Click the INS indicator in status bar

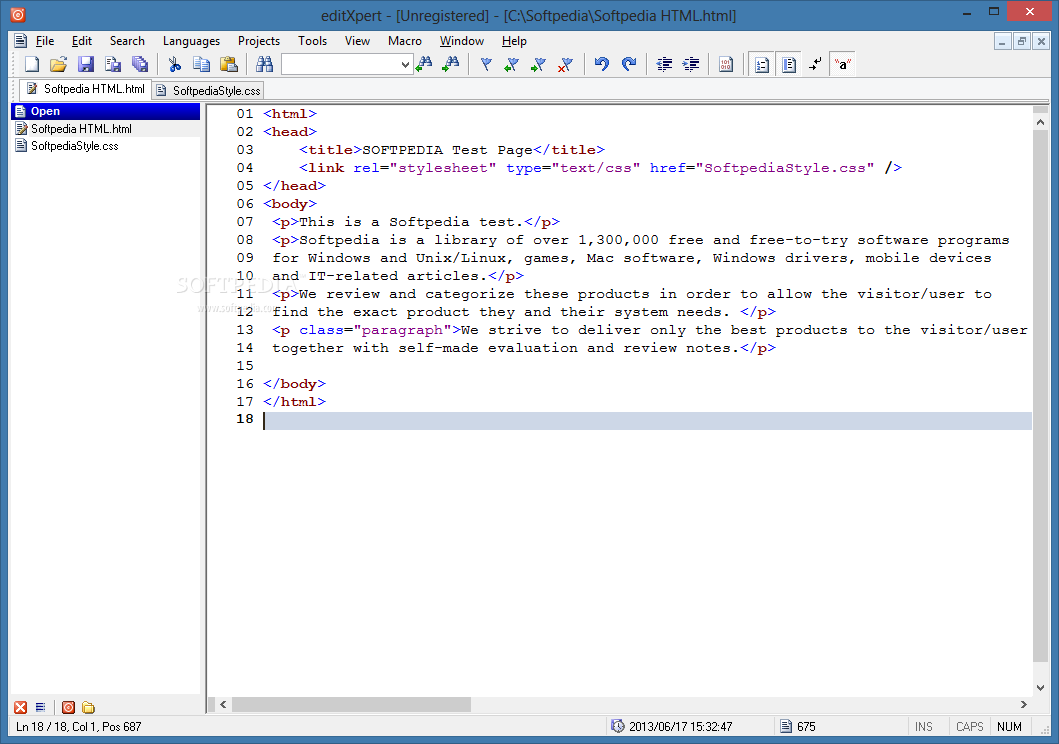(x=923, y=726)
